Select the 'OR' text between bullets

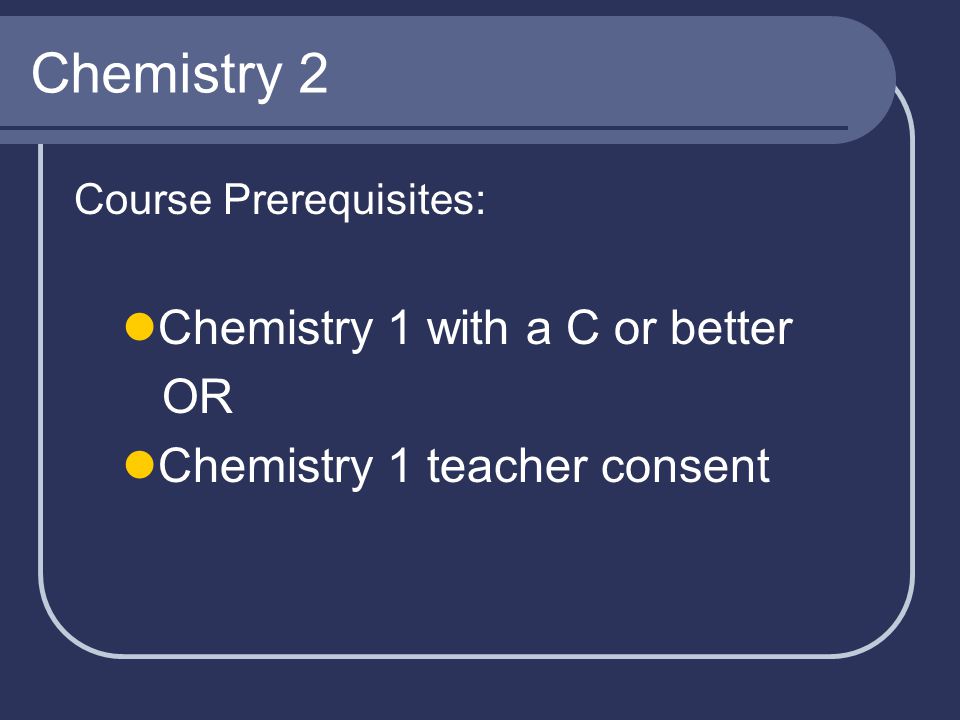tap(198, 397)
